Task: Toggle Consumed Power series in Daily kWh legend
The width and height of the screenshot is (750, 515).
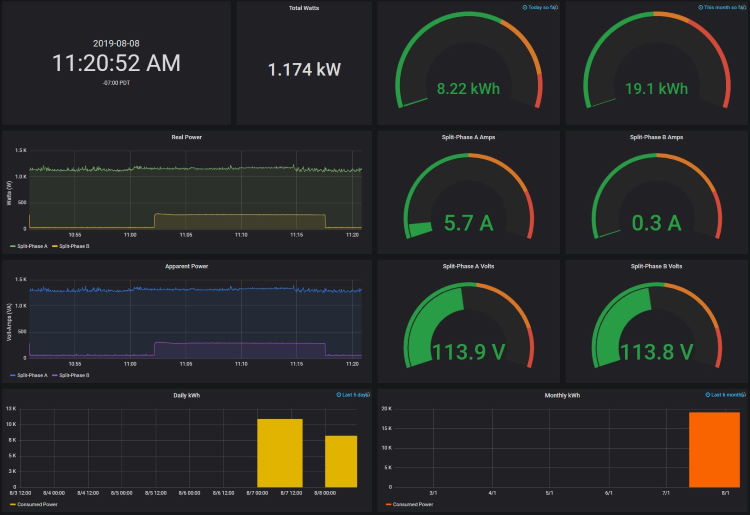Action: pyautogui.click(x=37, y=504)
